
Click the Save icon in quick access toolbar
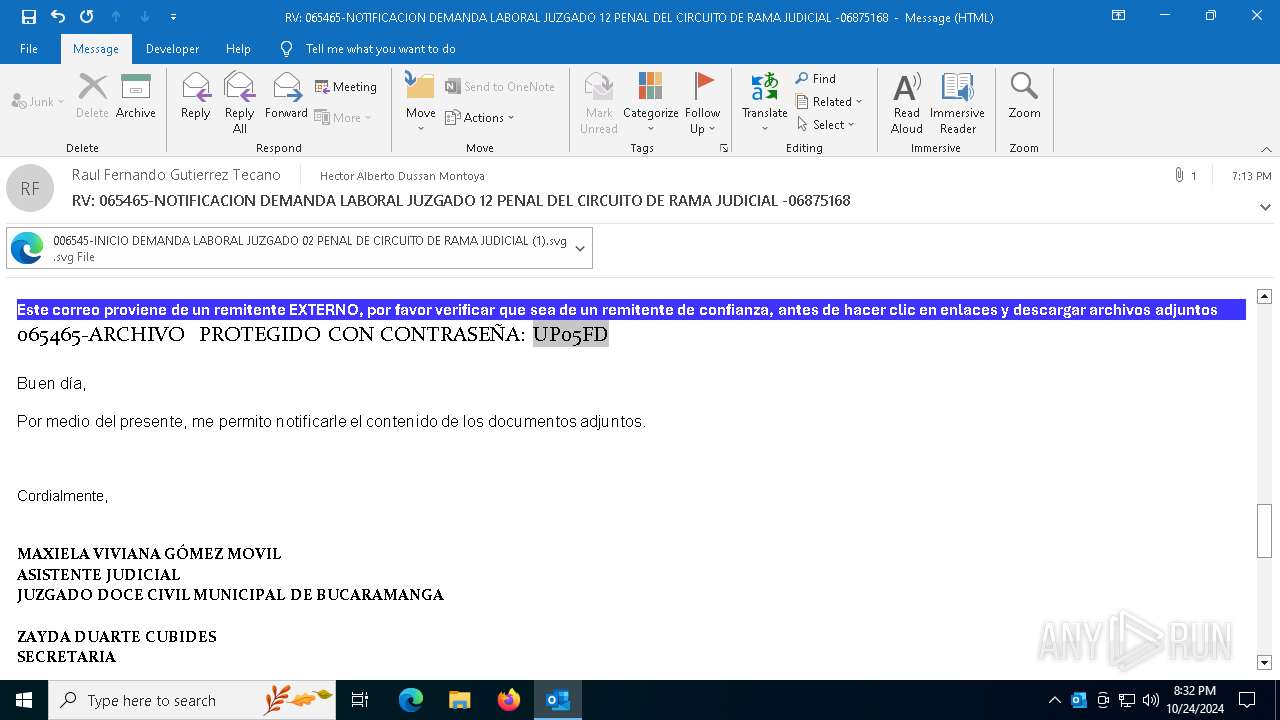[x=28, y=16]
